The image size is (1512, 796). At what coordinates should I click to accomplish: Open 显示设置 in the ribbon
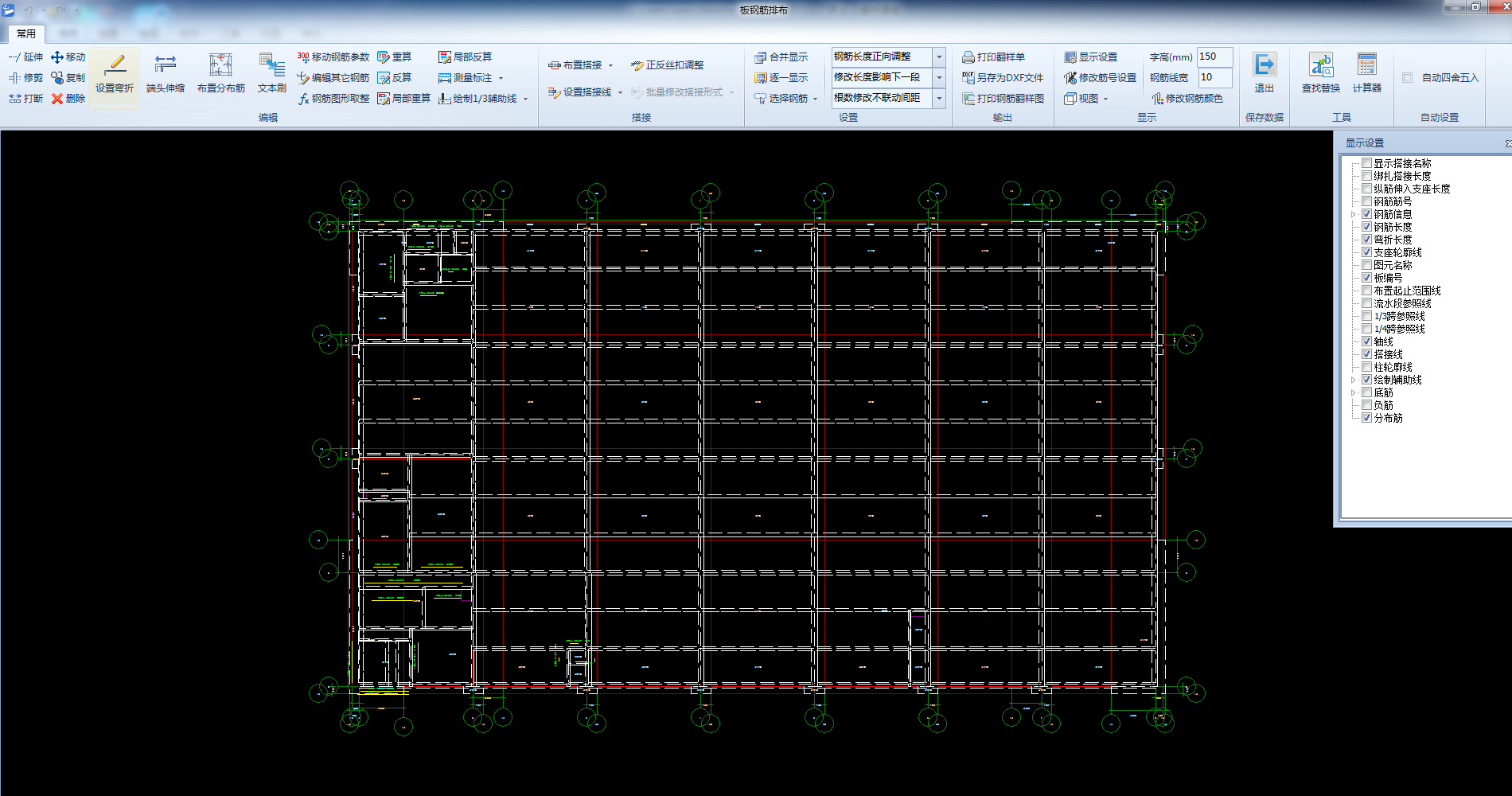(x=1091, y=57)
